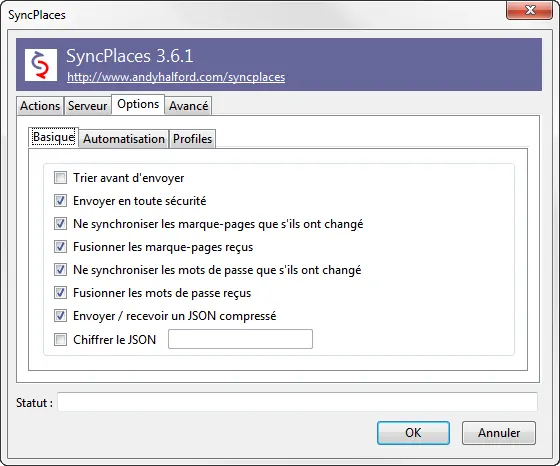Viewport: 560px width, 466px height.
Task: Click the Statut text field
Action: click(298, 402)
